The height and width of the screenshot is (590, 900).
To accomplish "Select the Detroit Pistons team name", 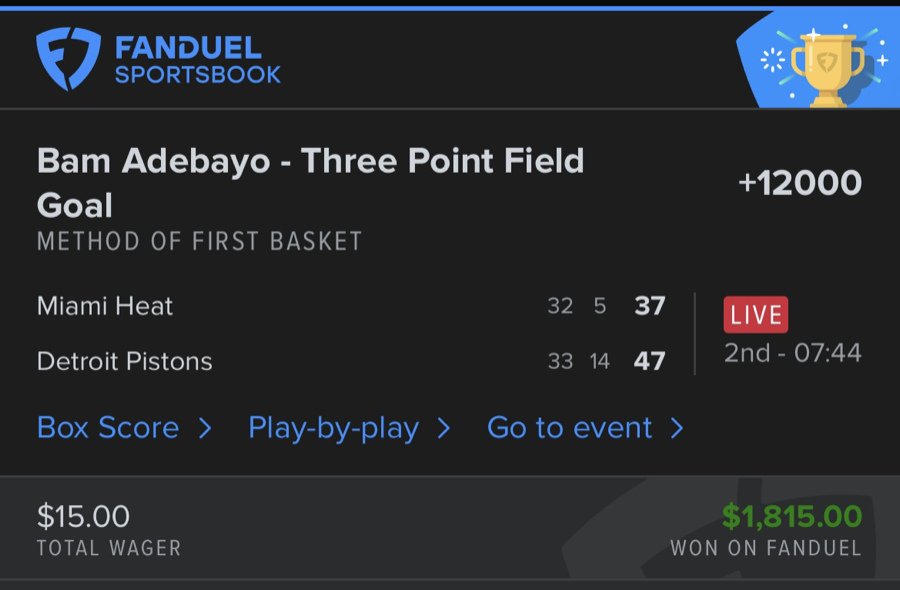I will 125,361.
